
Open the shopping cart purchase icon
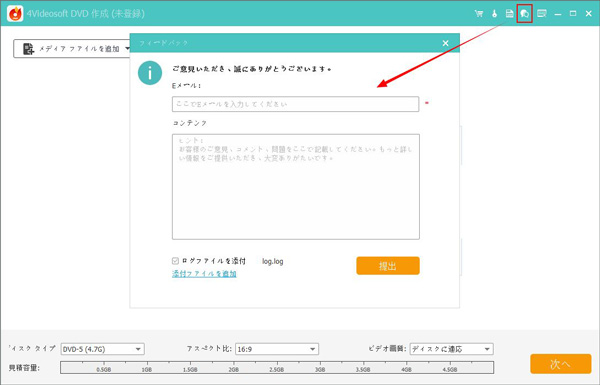point(479,14)
